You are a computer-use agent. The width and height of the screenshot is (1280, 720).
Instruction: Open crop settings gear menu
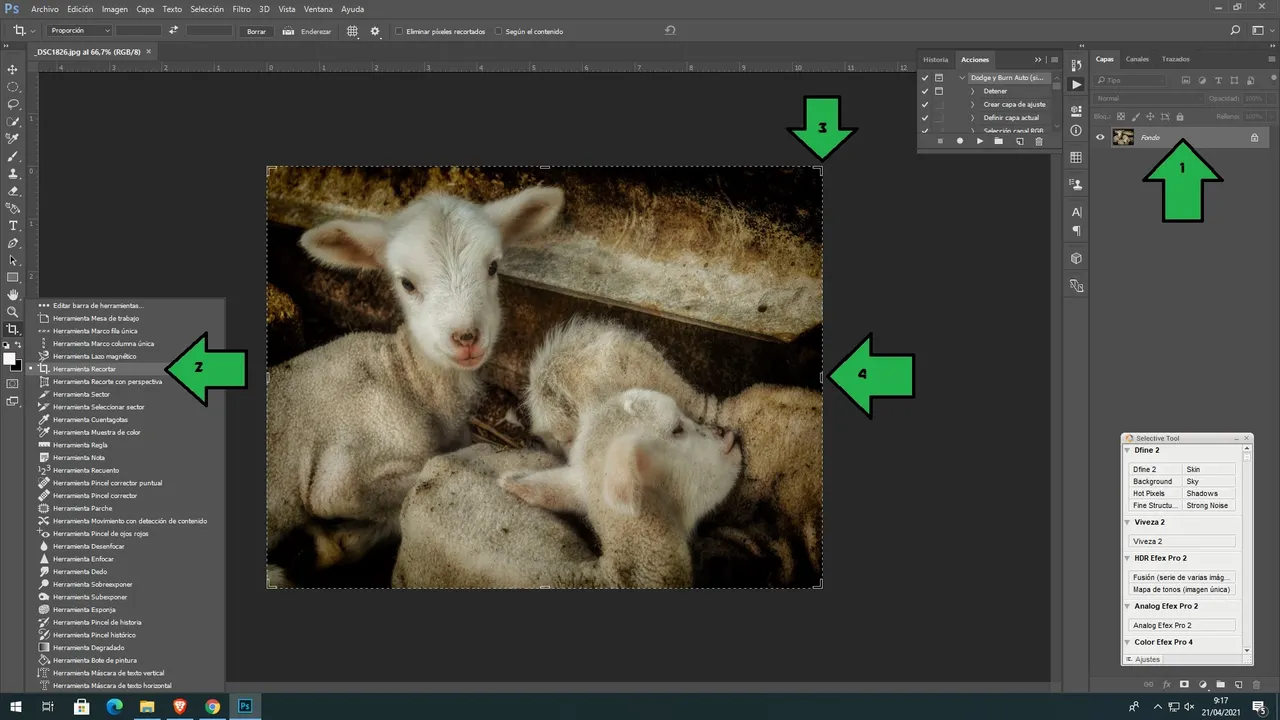(x=376, y=31)
